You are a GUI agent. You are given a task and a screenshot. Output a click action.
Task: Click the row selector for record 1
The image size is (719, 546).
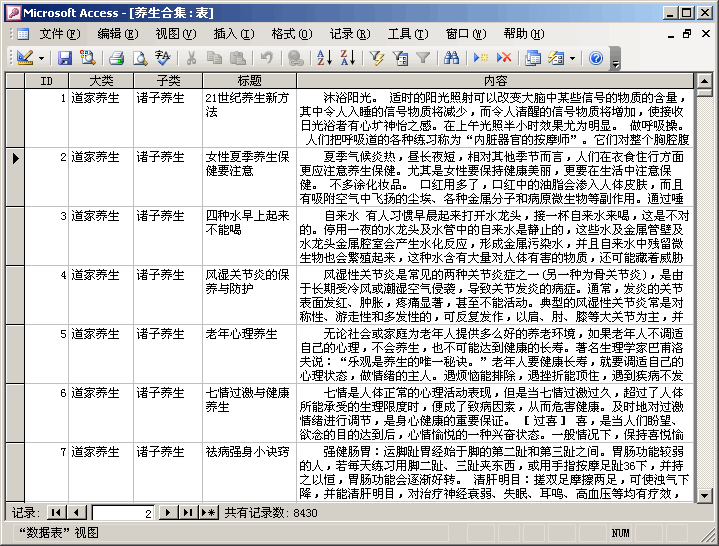(x=15, y=118)
